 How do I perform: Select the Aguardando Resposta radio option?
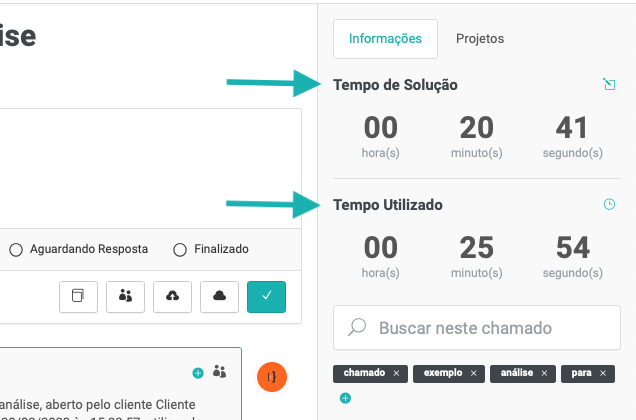pyautogui.click(x=16, y=249)
